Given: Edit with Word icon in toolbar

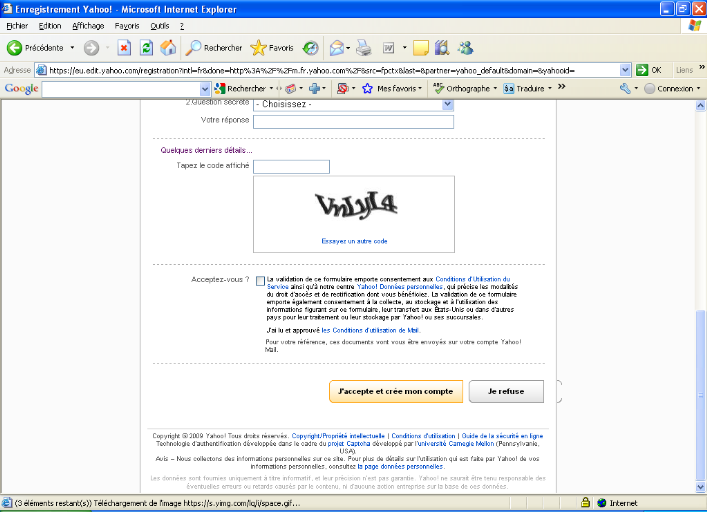Looking at the screenshot, I should pos(388,48).
